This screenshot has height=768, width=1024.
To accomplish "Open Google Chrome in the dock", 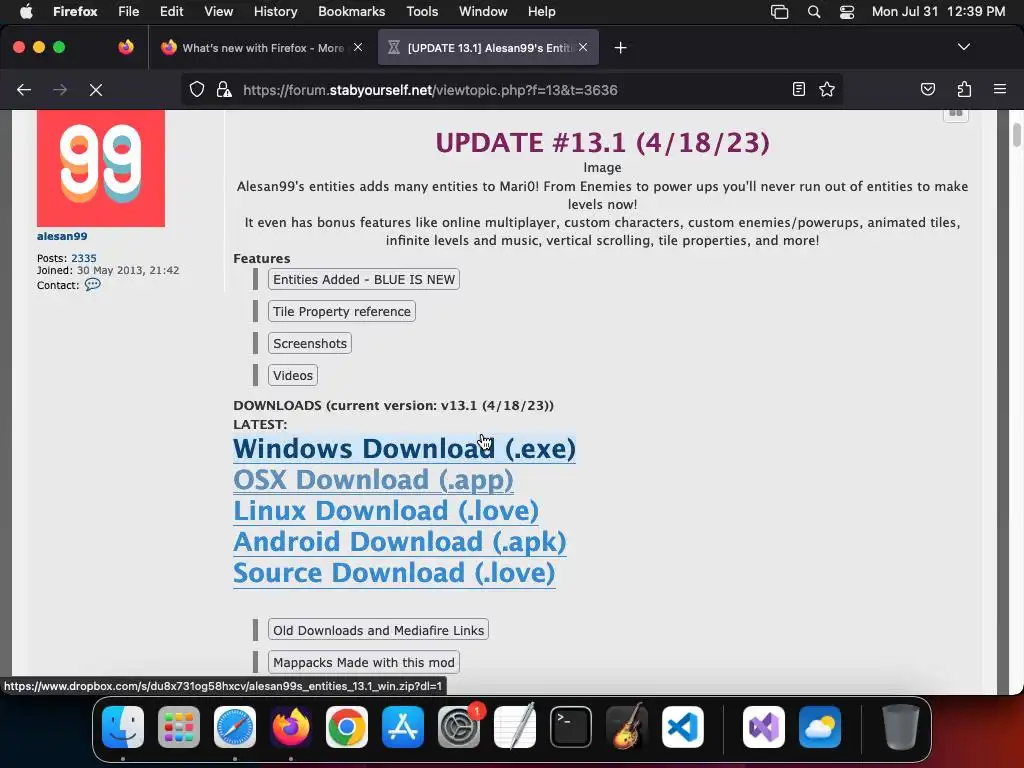I will (x=347, y=727).
